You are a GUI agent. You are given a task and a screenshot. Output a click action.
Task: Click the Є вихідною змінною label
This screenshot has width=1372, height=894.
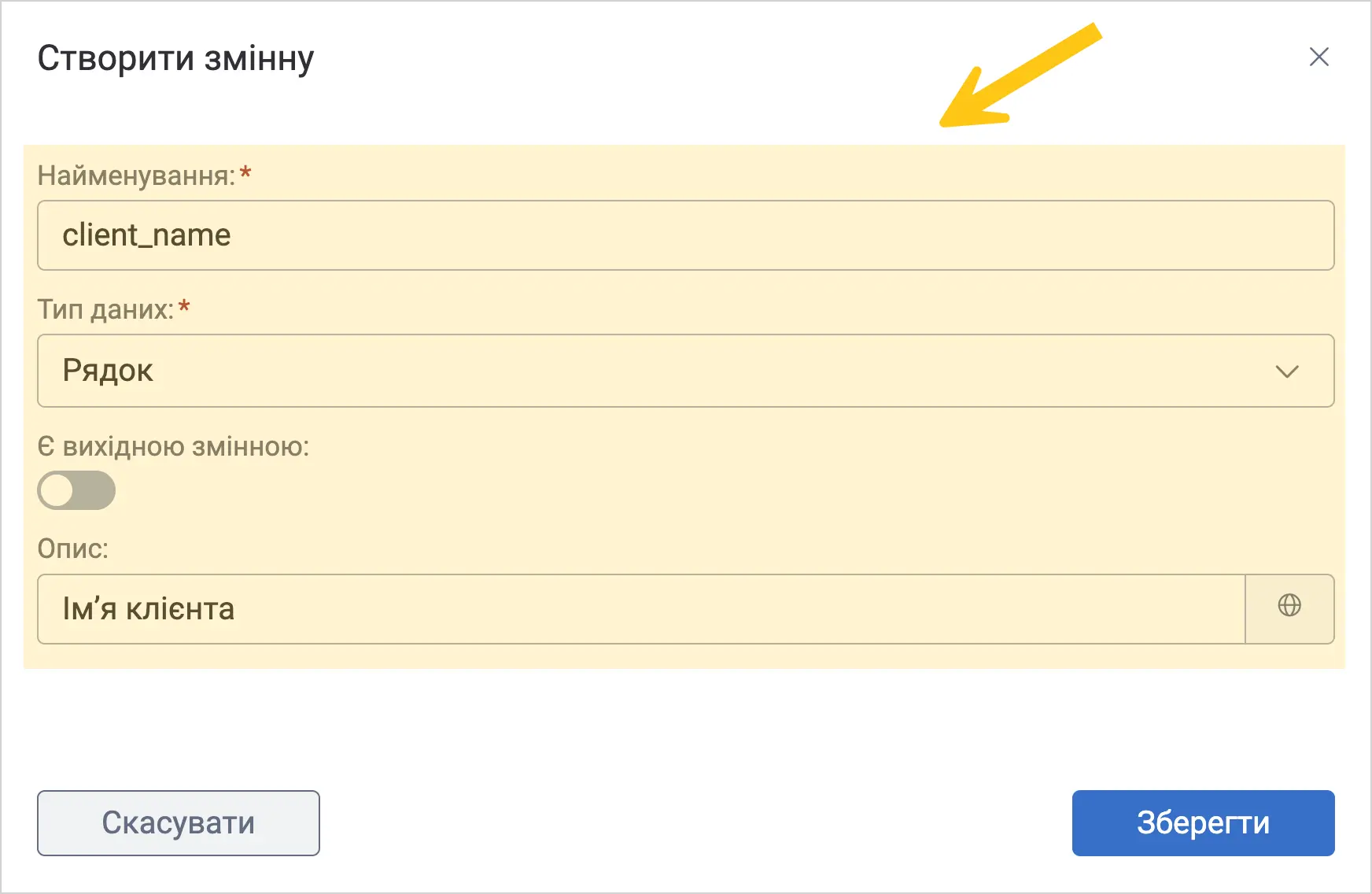(x=173, y=447)
